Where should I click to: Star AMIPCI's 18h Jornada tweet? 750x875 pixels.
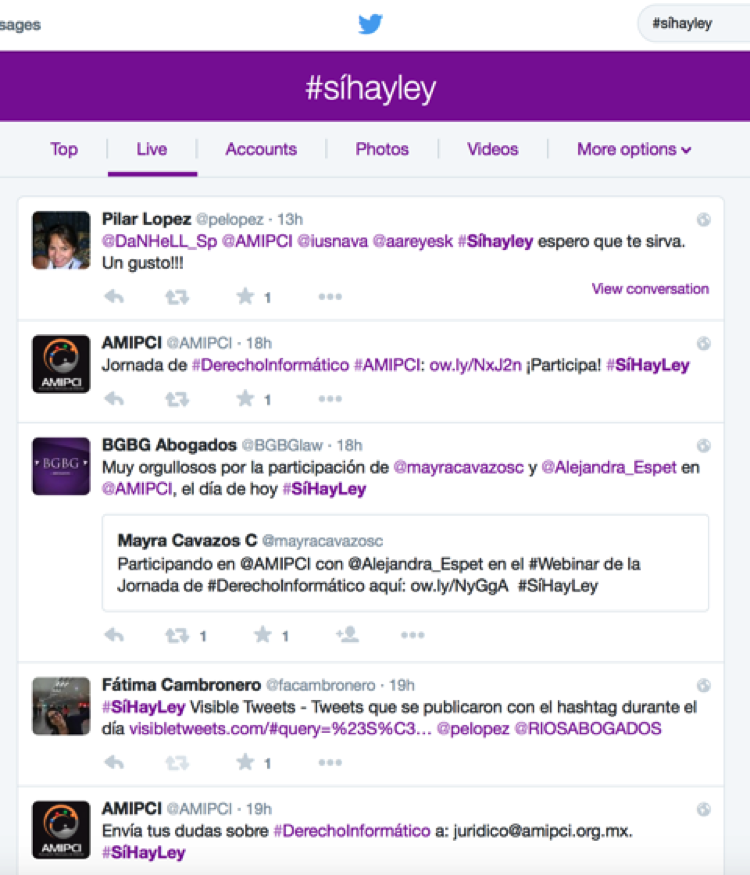245,398
